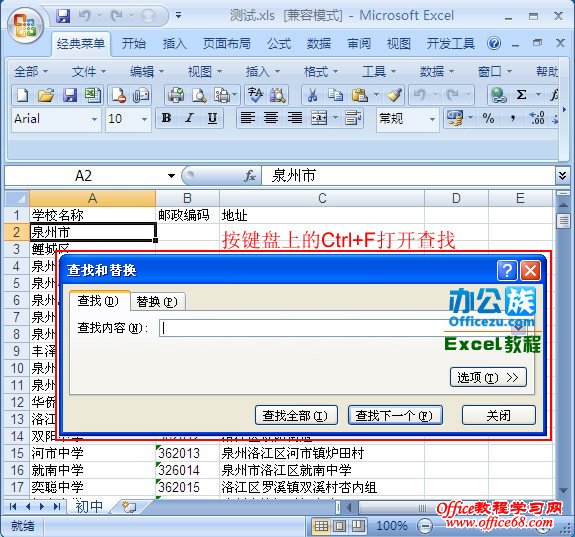Open the 全部 menu dropdown
The image size is (575, 537).
31,71
